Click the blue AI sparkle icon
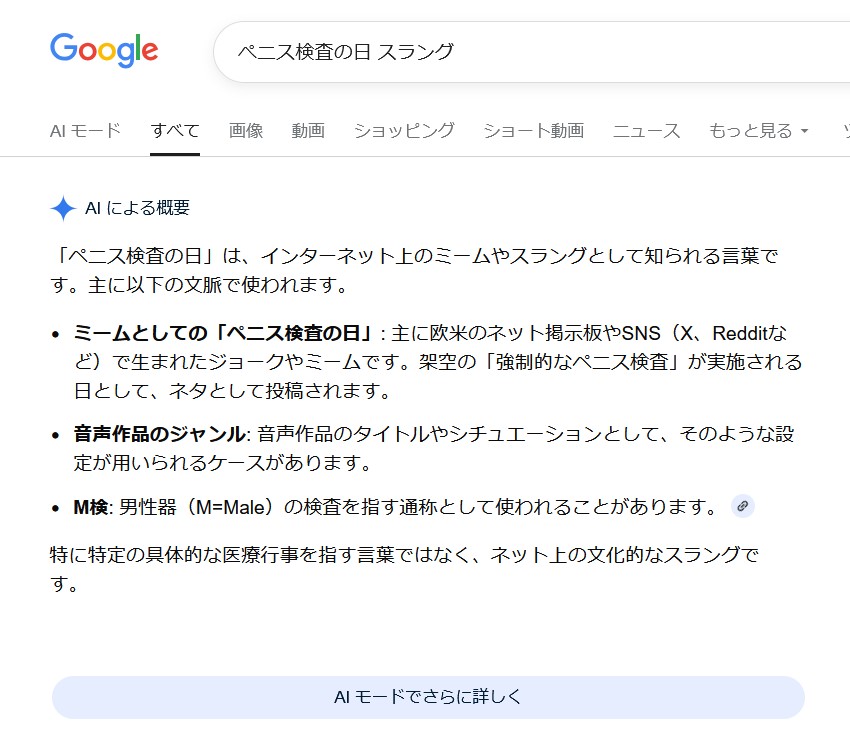 63,208
